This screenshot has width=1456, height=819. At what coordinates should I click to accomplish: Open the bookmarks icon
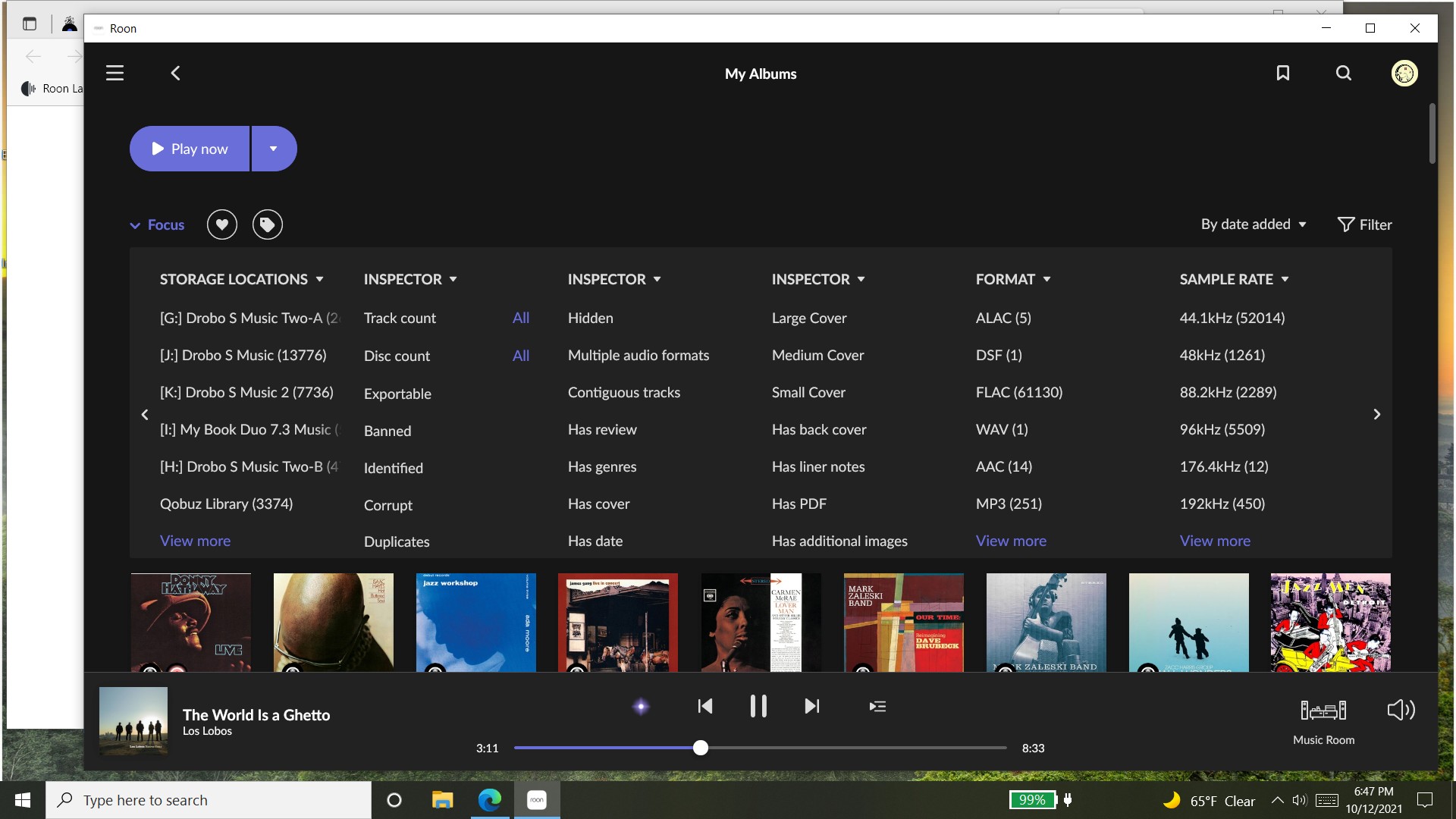point(1282,74)
